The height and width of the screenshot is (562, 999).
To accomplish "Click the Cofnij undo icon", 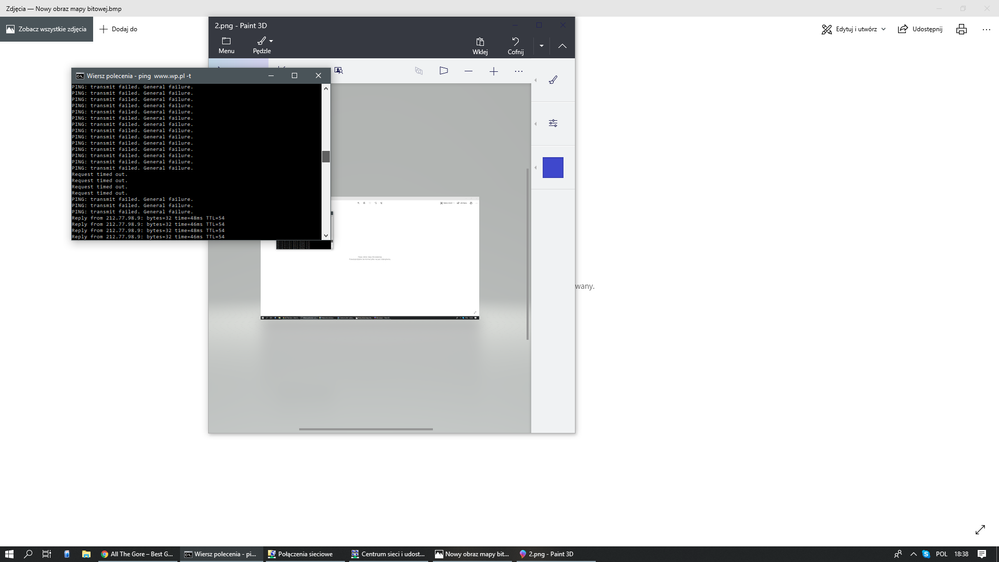I will 515,41.
